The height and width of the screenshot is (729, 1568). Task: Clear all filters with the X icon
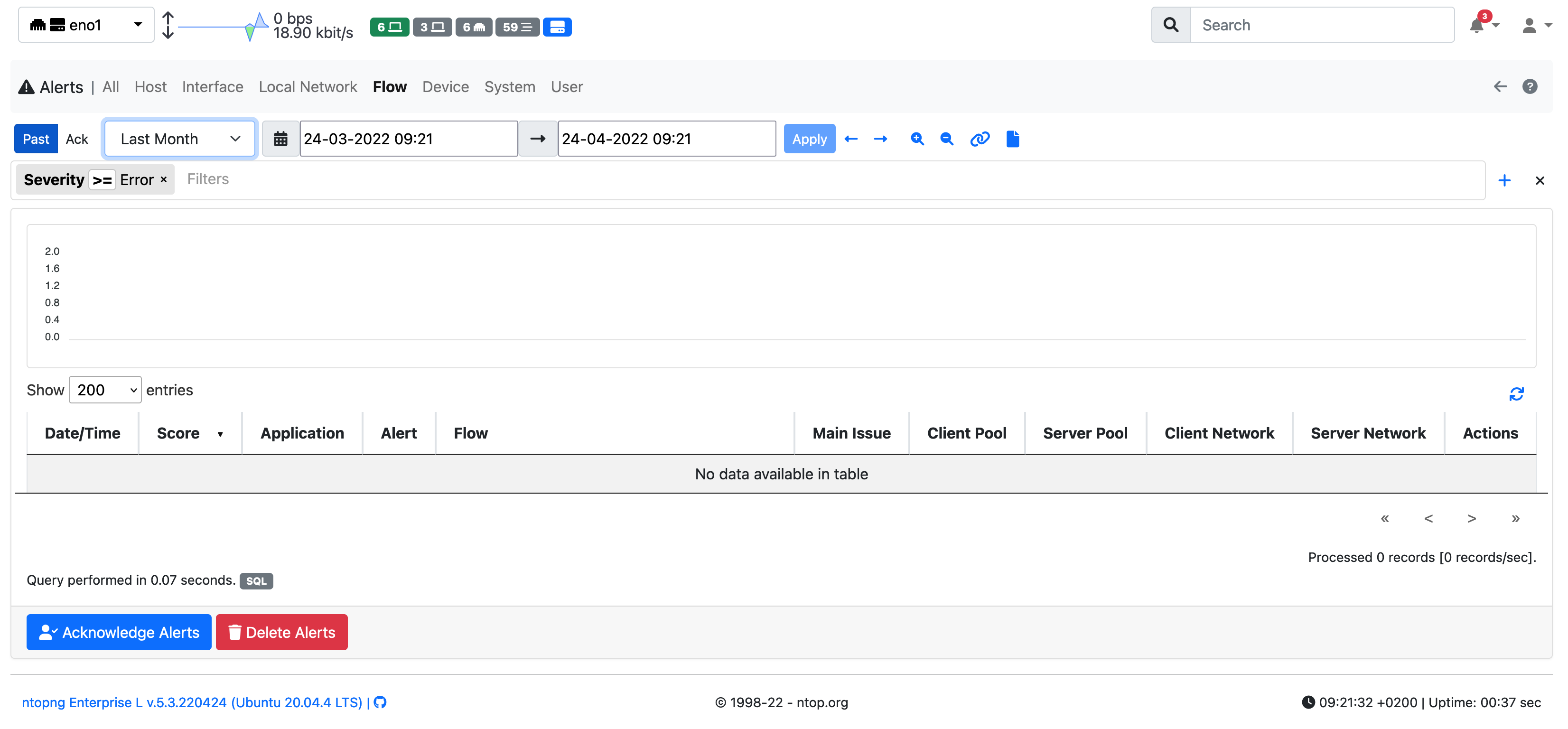tap(1540, 180)
